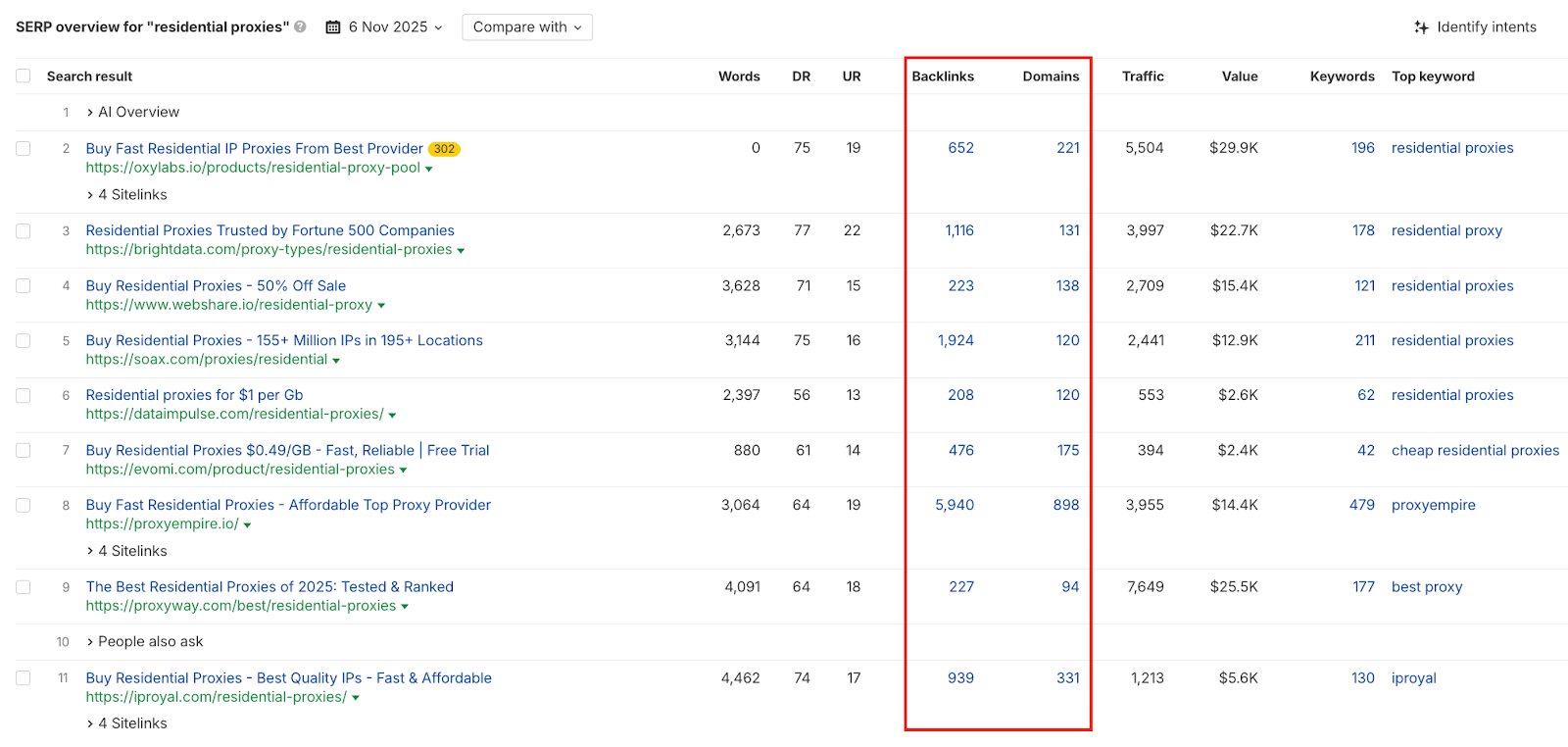
Task: Expand 4 Sitelinks under the proxyempire result
Action: coord(126,551)
